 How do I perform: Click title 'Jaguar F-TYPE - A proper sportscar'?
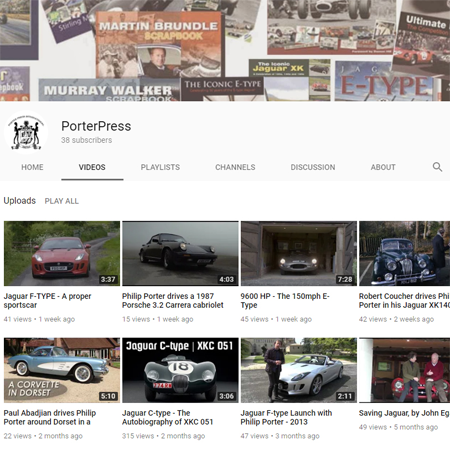(47, 300)
